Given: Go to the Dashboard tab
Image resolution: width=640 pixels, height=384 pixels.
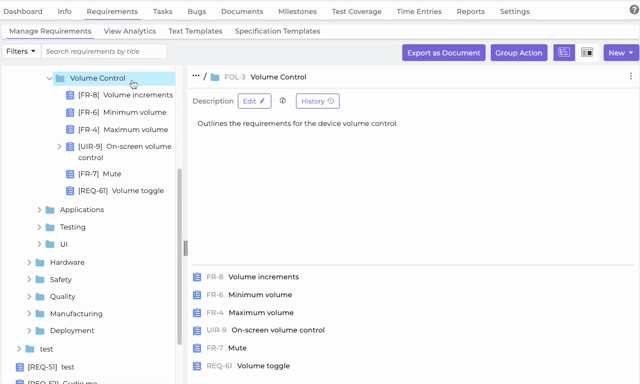Looking at the screenshot, I should click(x=23, y=11).
